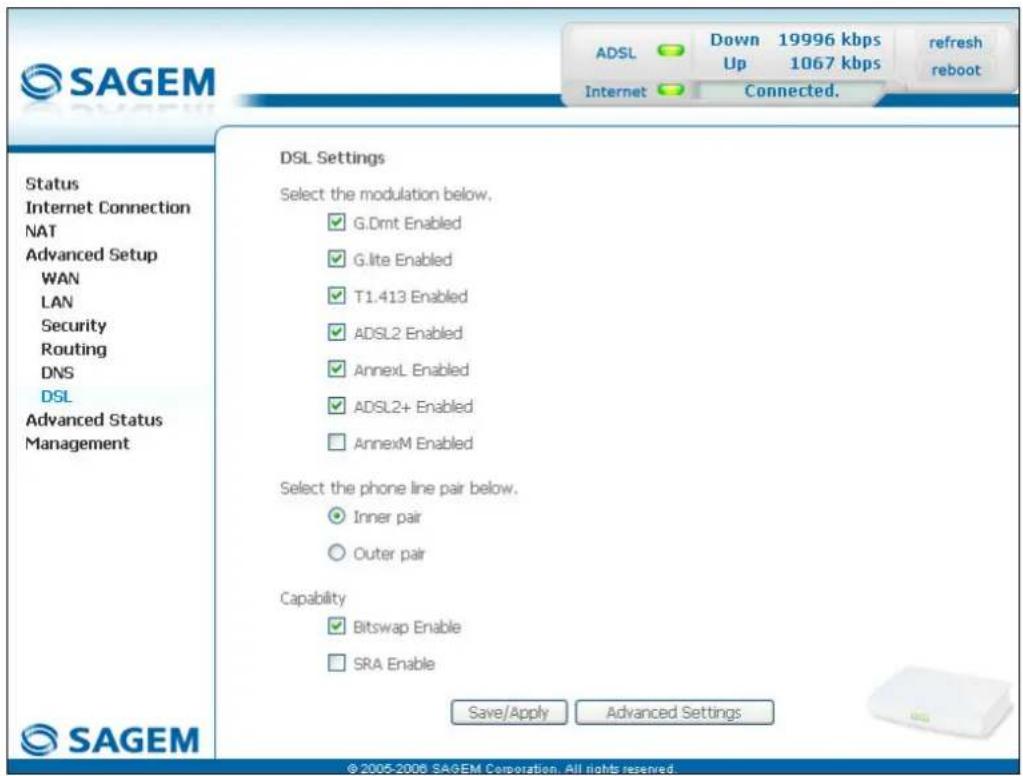Open Internet Connection menu item
The height and width of the screenshot is (776, 1023).
pos(108,208)
